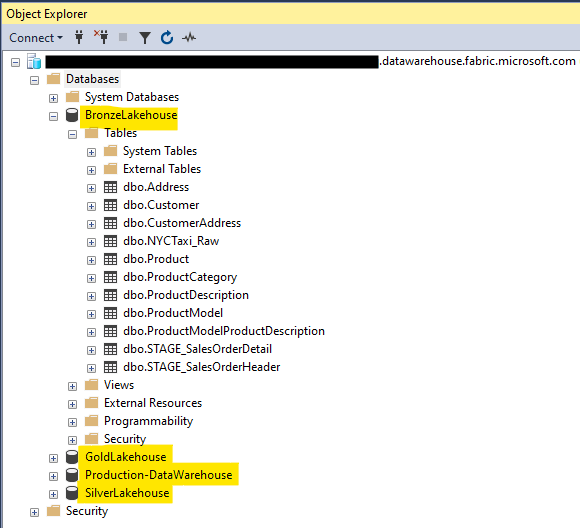
Task: Click the dbo.NYCTaxi_Raw table icon
Action: (110, 241)
